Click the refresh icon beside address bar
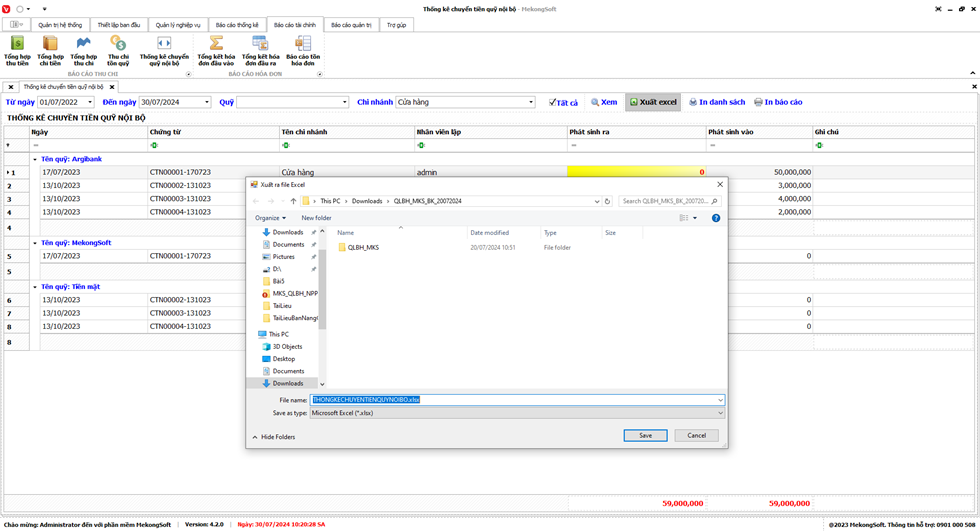This screenshot has width=980, height=531. click(x=607, y=201)
